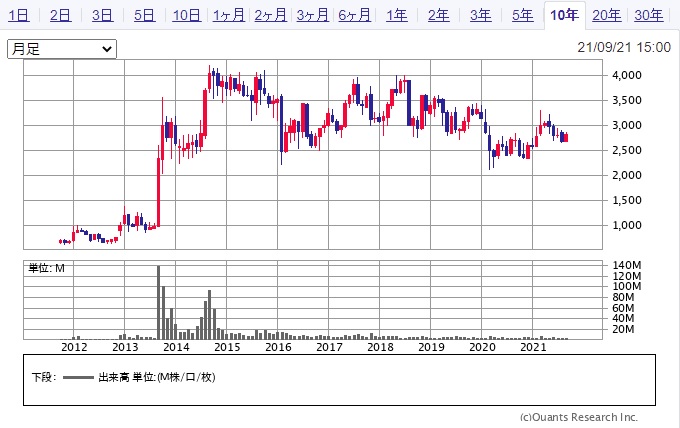Click the 2020 year axis label
Image resolution: width=680 pixels, height=428 pixels.
(482, 347)
